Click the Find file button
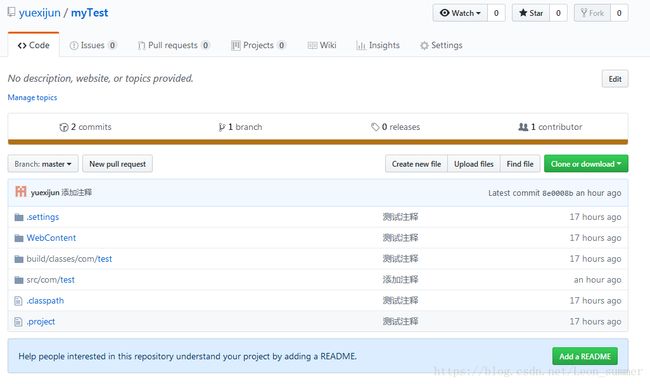 tap(520, 164)
